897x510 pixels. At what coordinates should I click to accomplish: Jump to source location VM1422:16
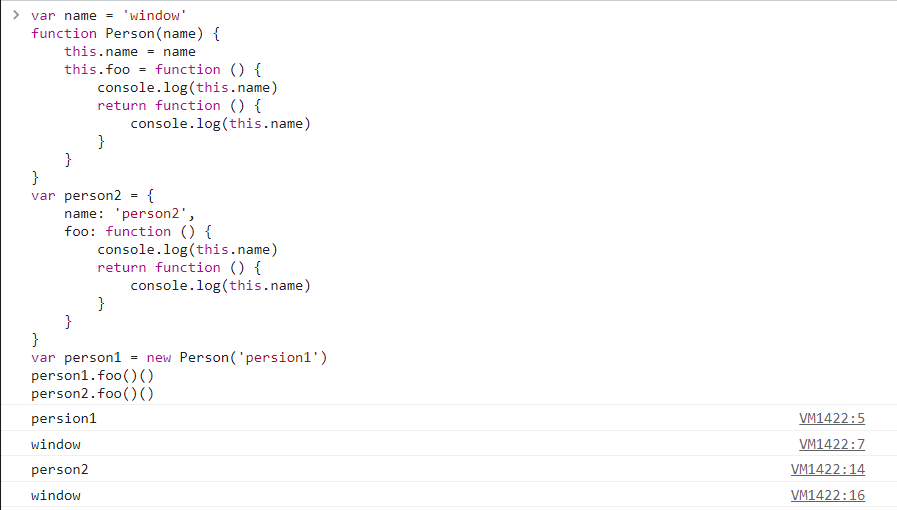(x=827, y=496)
